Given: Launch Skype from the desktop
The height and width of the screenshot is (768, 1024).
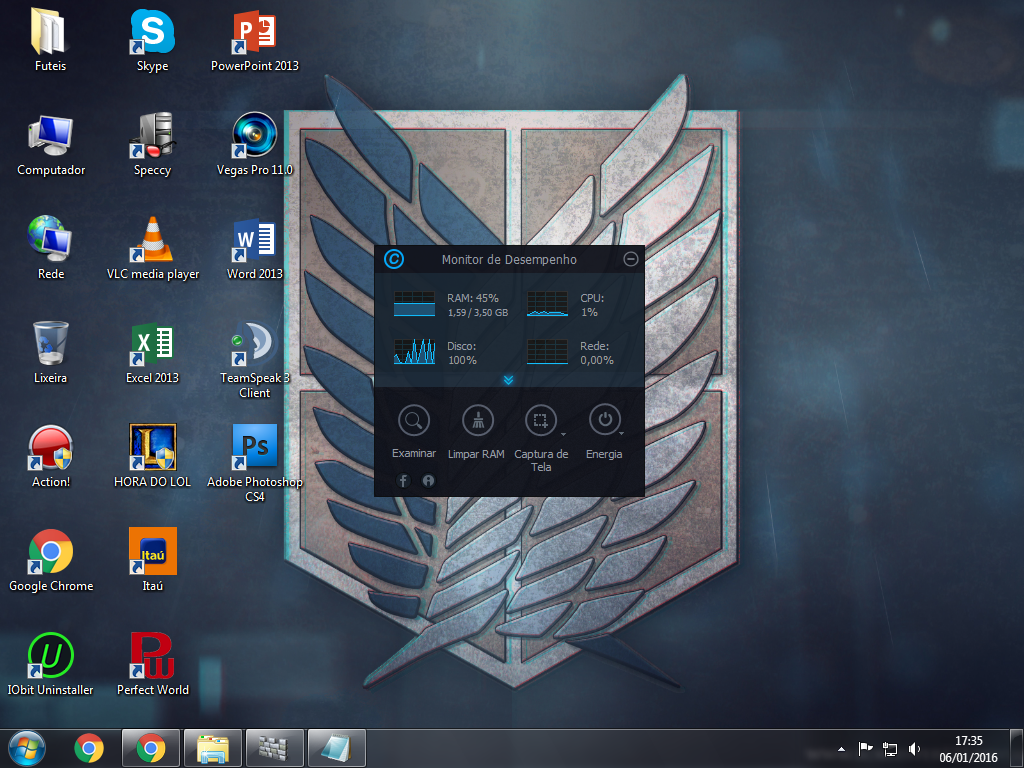Looking at the screenshot, I should click(x=152, y=40).
